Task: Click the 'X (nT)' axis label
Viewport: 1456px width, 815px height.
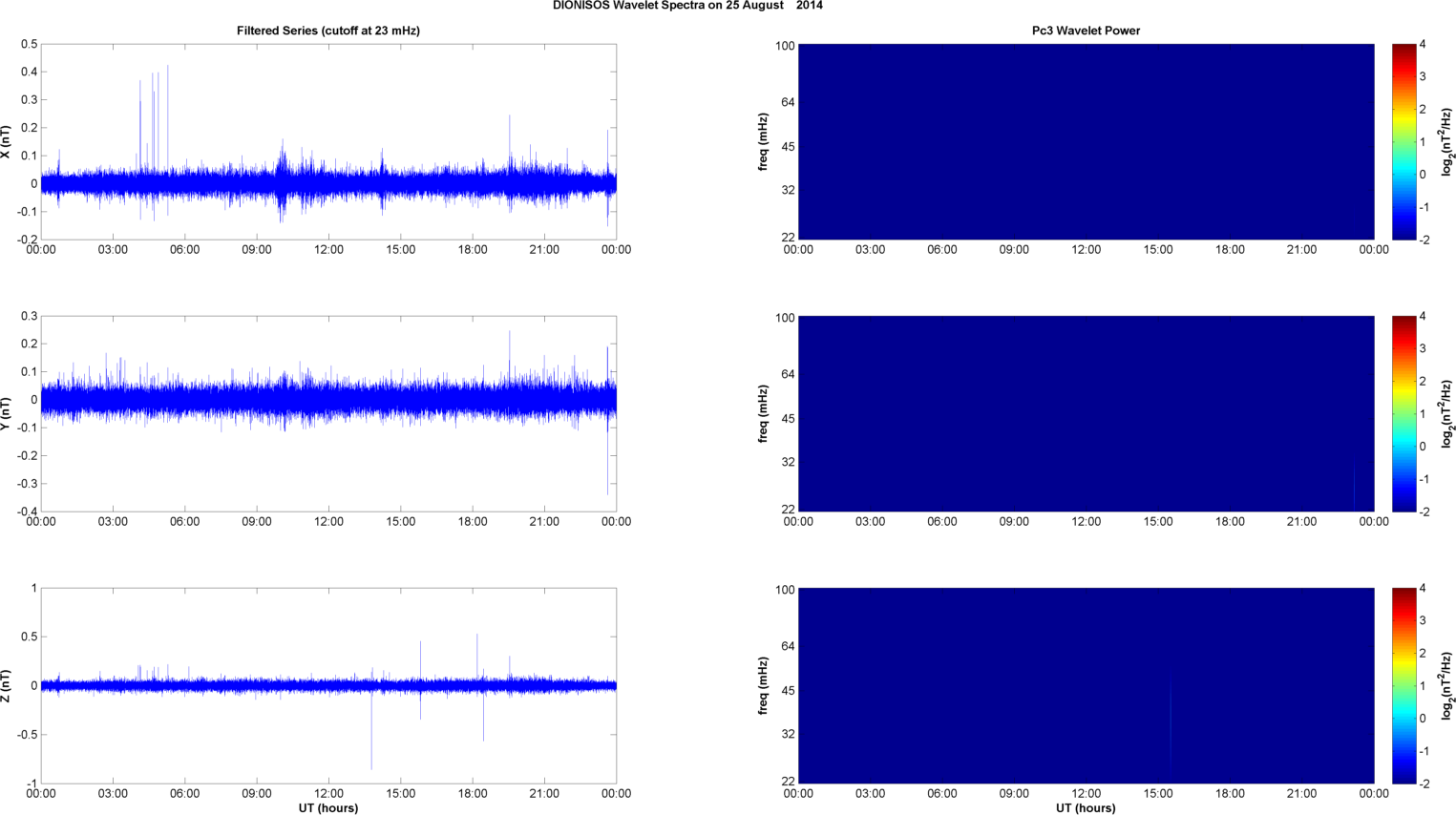Action: (x=6, y=142)
